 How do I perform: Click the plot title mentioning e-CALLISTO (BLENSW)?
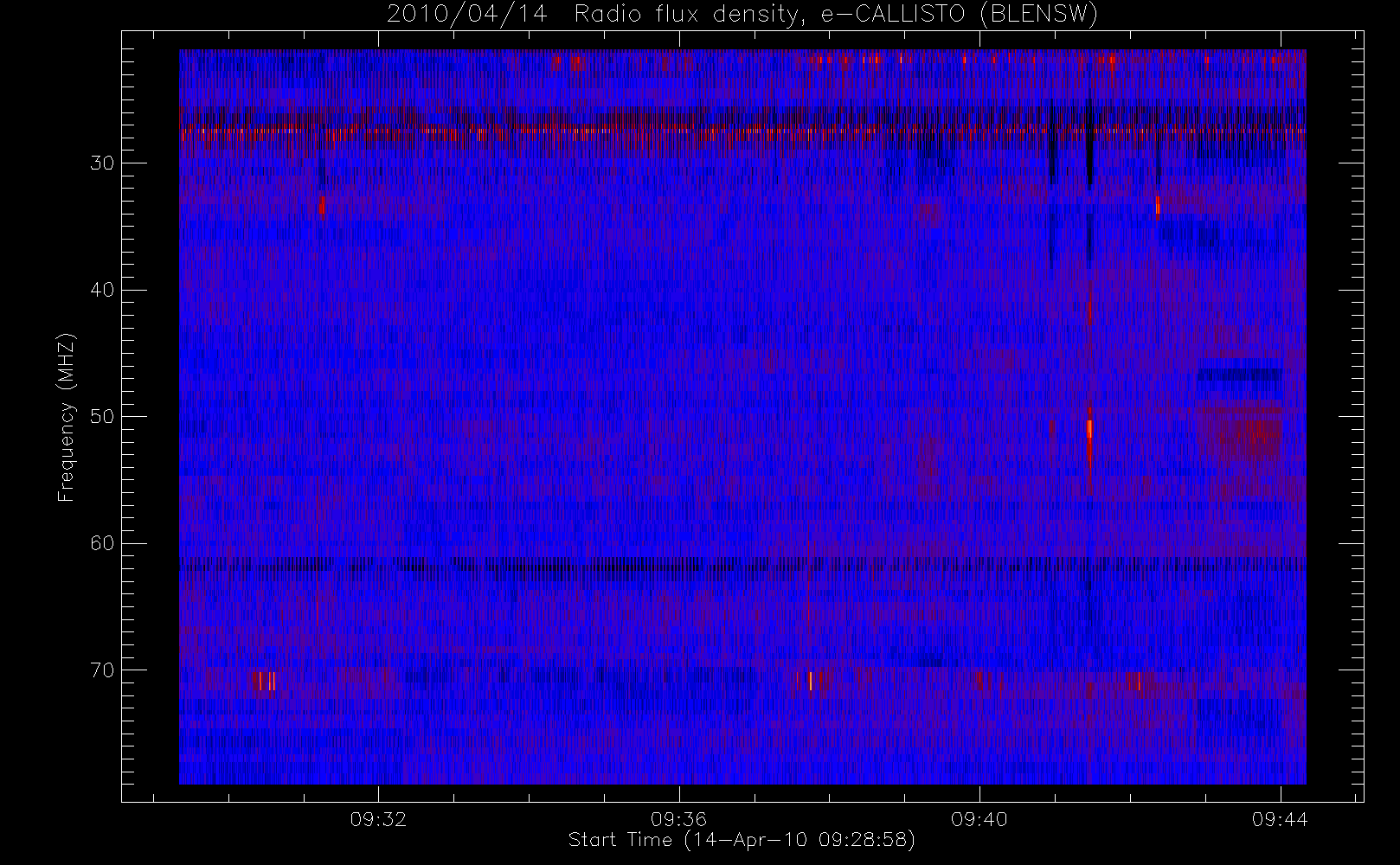(742, 15)
